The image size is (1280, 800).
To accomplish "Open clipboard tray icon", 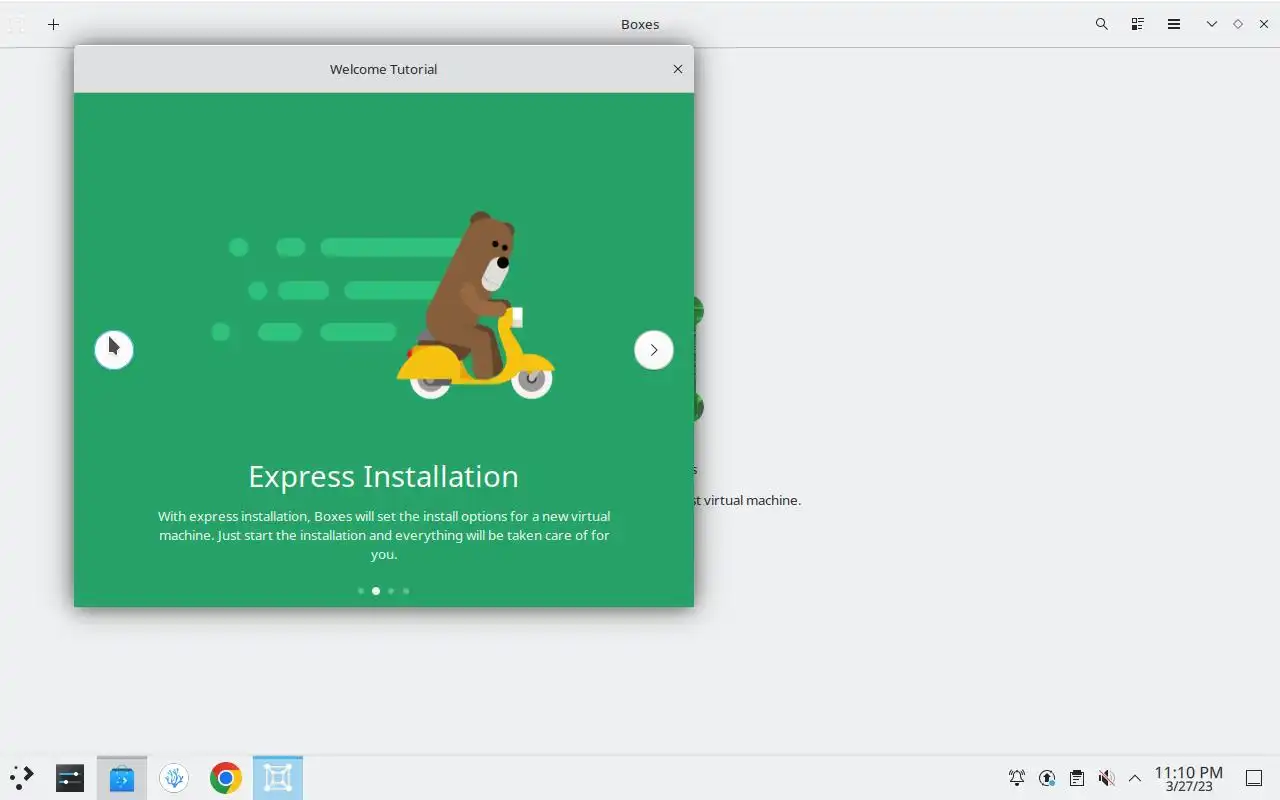I will [1077, 778].
